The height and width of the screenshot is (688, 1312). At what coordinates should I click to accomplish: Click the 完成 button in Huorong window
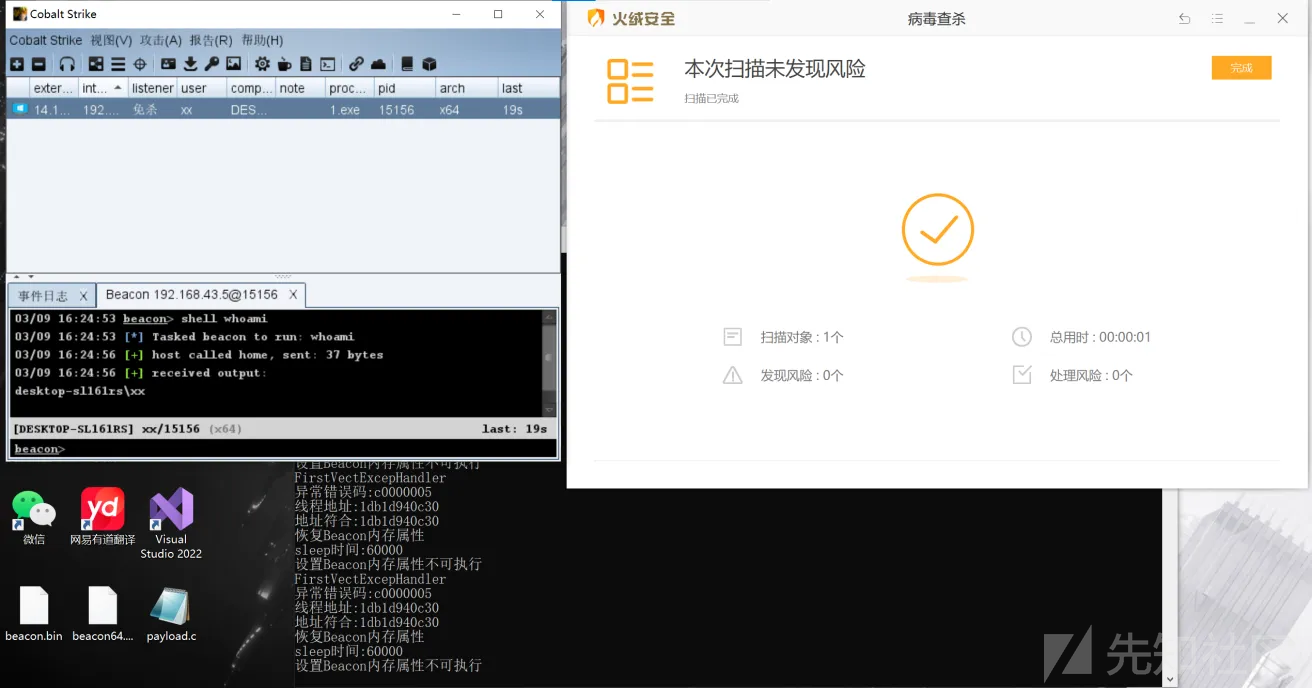click(1241, 68)
